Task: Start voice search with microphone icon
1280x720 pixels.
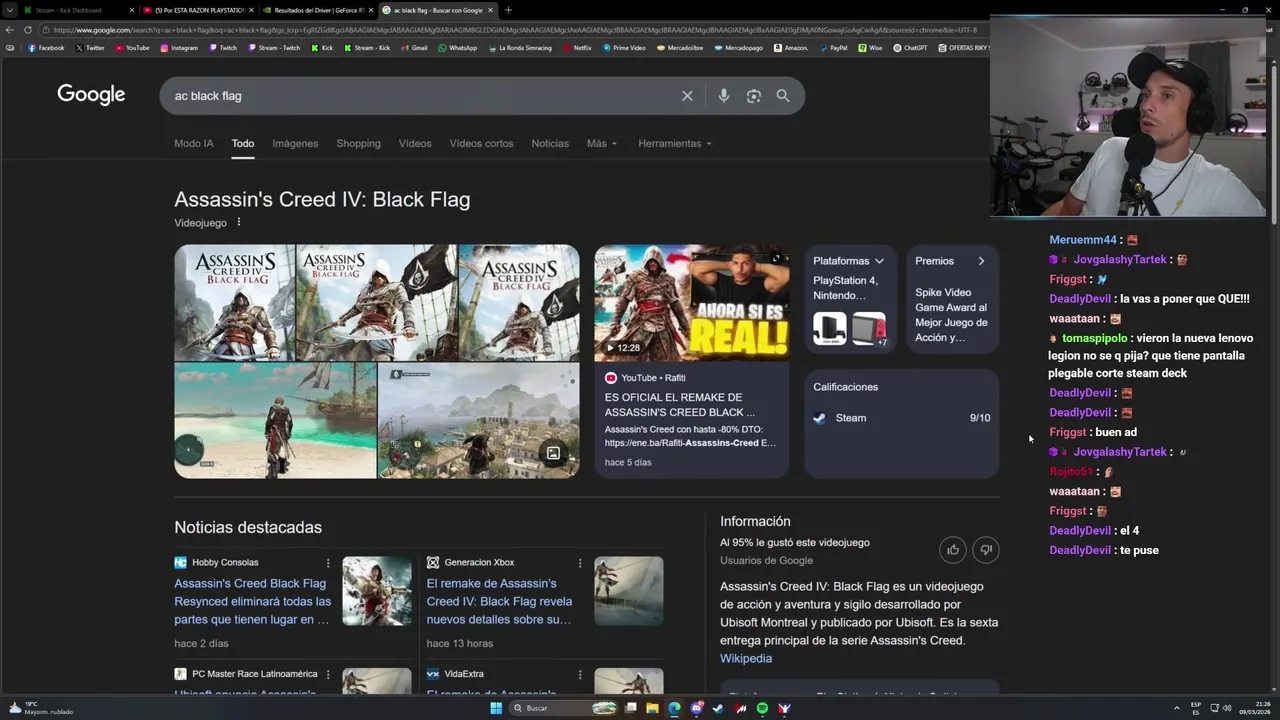Action: pyautogui.click(x=724, y=96)
